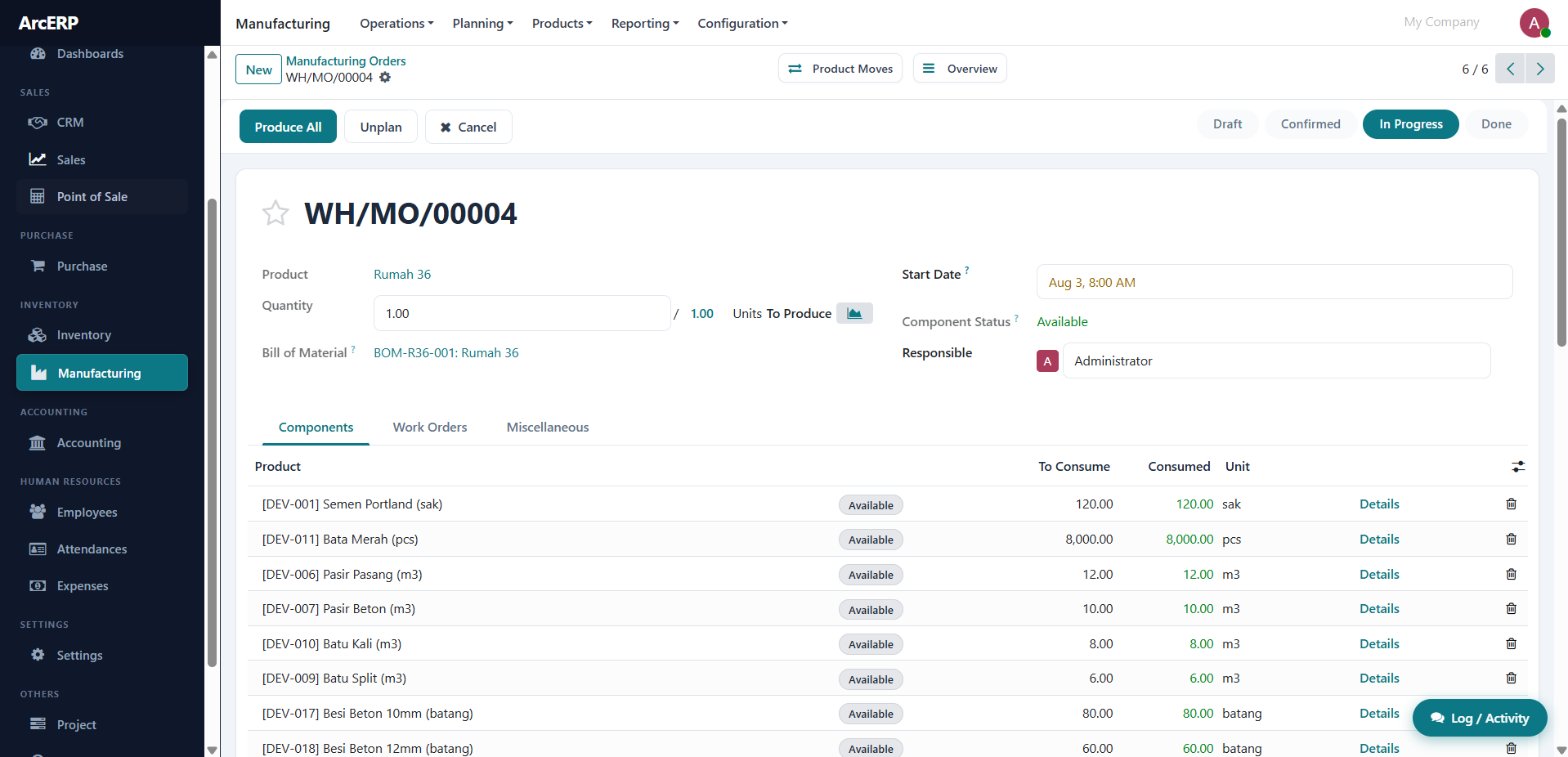The height and width of the screenshot is (757, 1568).
Task: Click the Available badge for Batu Kali
Action: 871,644
